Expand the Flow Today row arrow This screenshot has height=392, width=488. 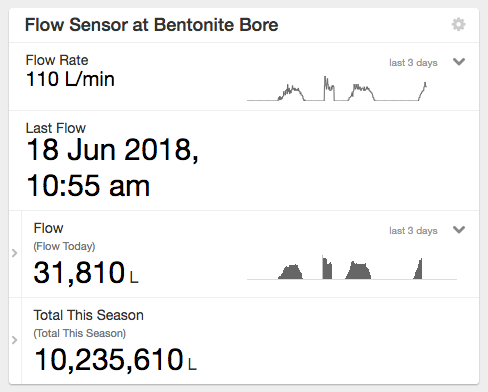point(14,253)
